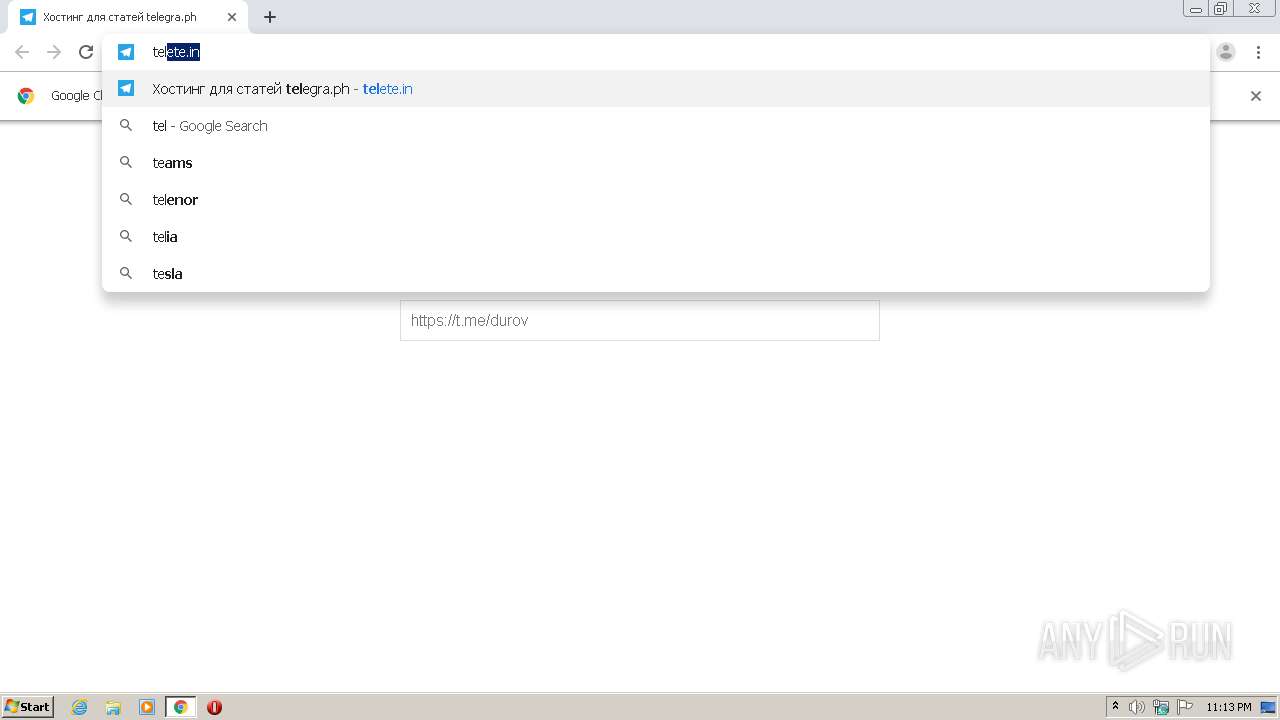Open the network tray icon
The image size is (1280, 720).
coord(1161,707)
